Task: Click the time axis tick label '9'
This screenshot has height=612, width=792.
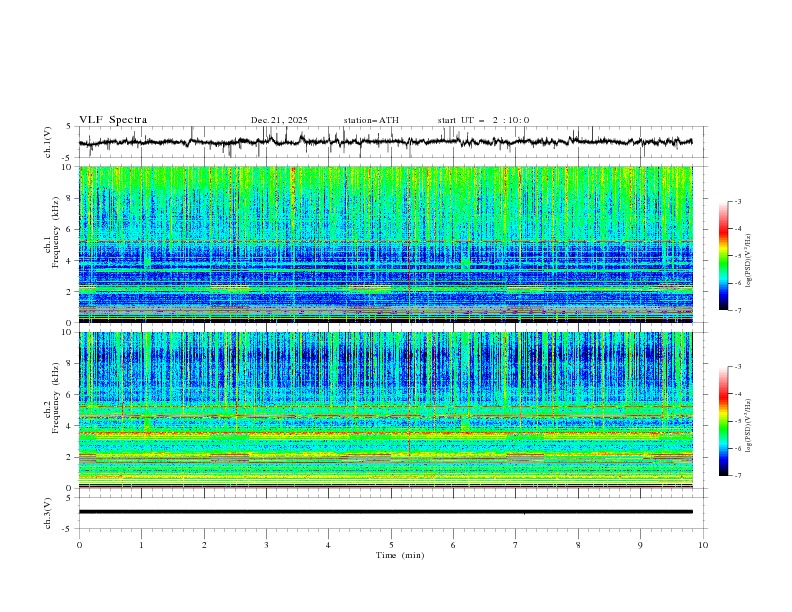Action: [640, 545]
